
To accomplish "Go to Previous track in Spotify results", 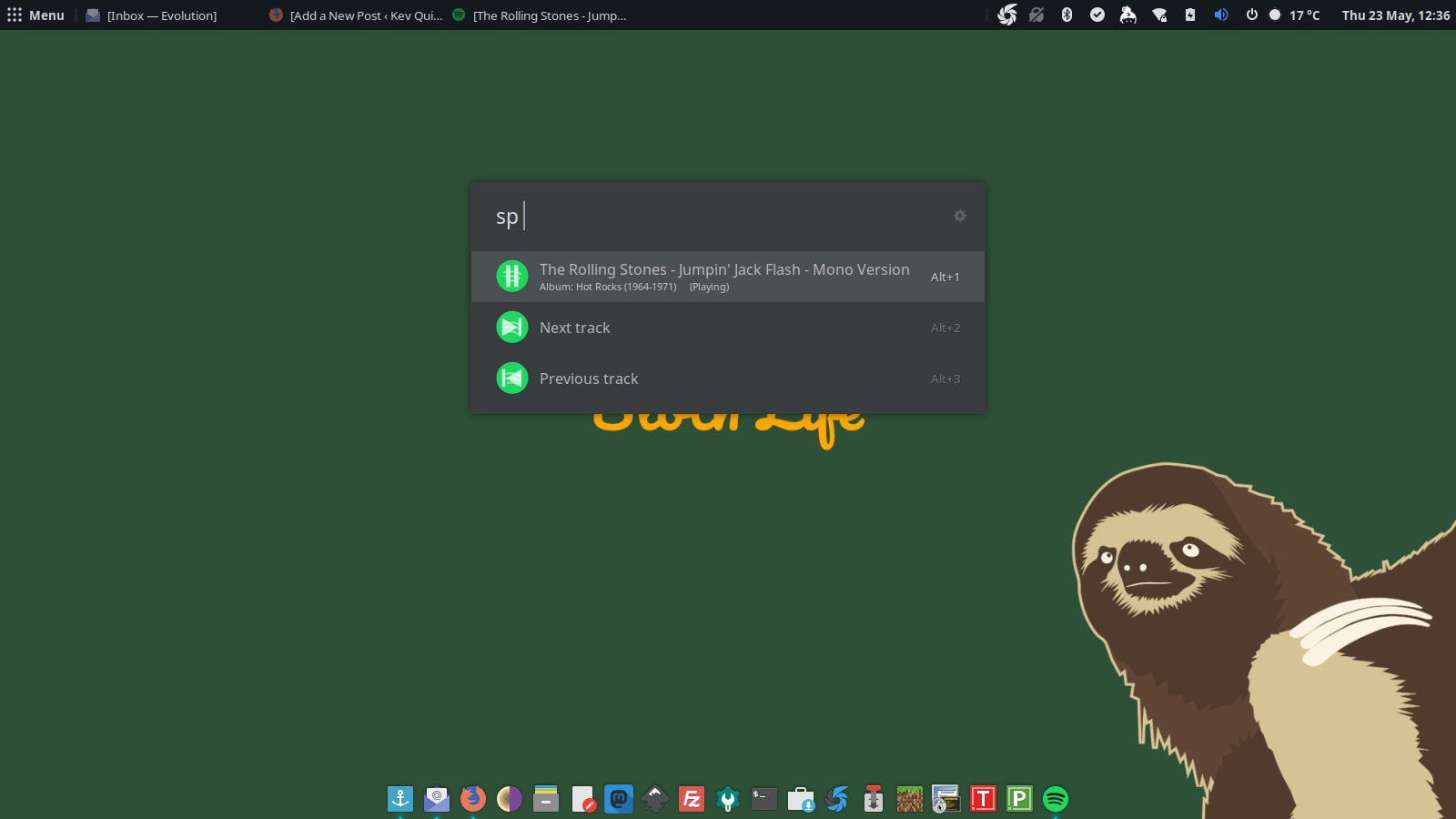I will 589,378.
